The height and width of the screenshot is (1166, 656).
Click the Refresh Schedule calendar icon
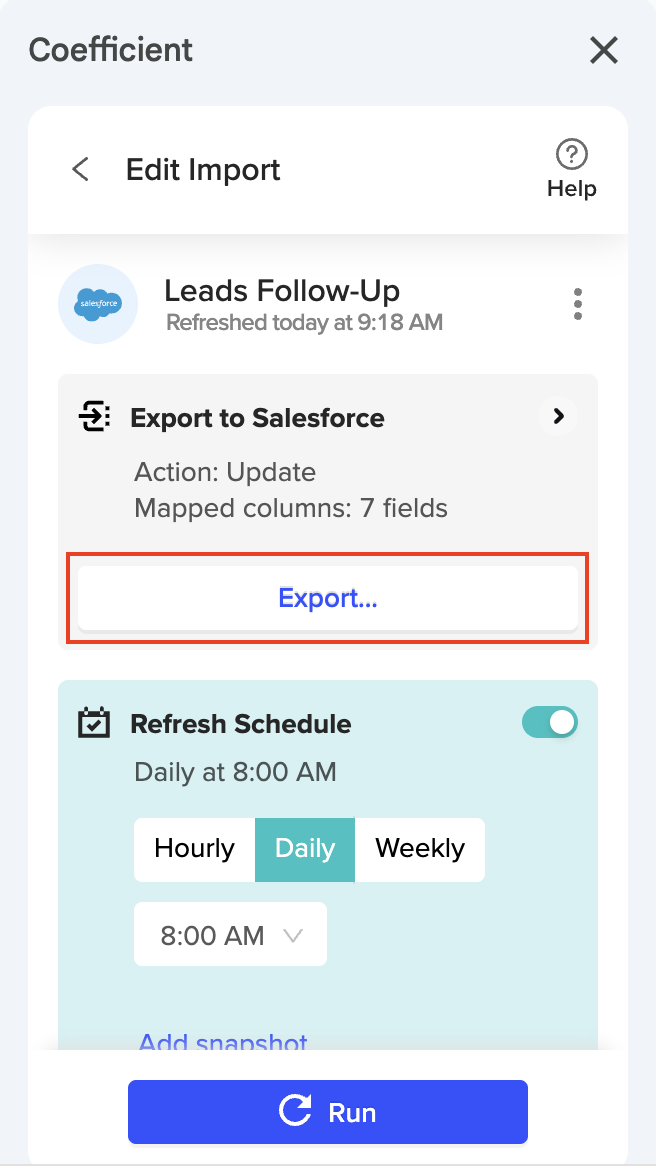[95, 723]
